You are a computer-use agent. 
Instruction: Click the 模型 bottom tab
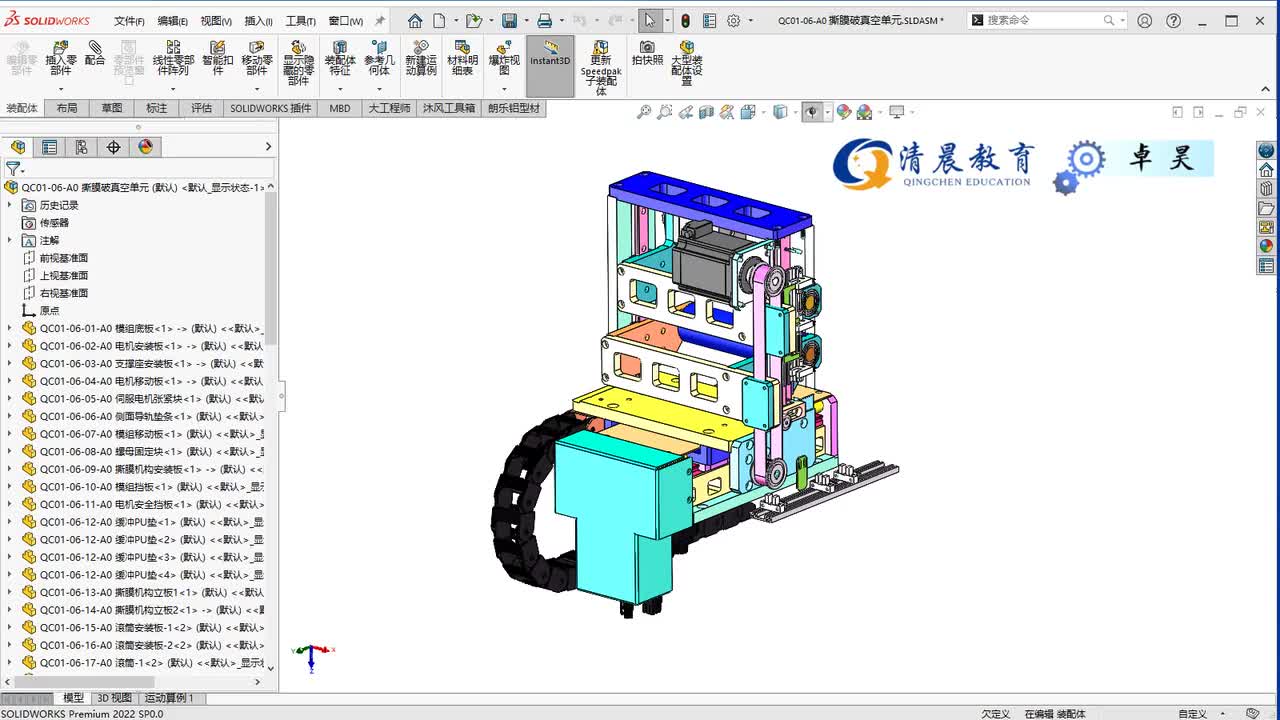[x=73, y=698]
